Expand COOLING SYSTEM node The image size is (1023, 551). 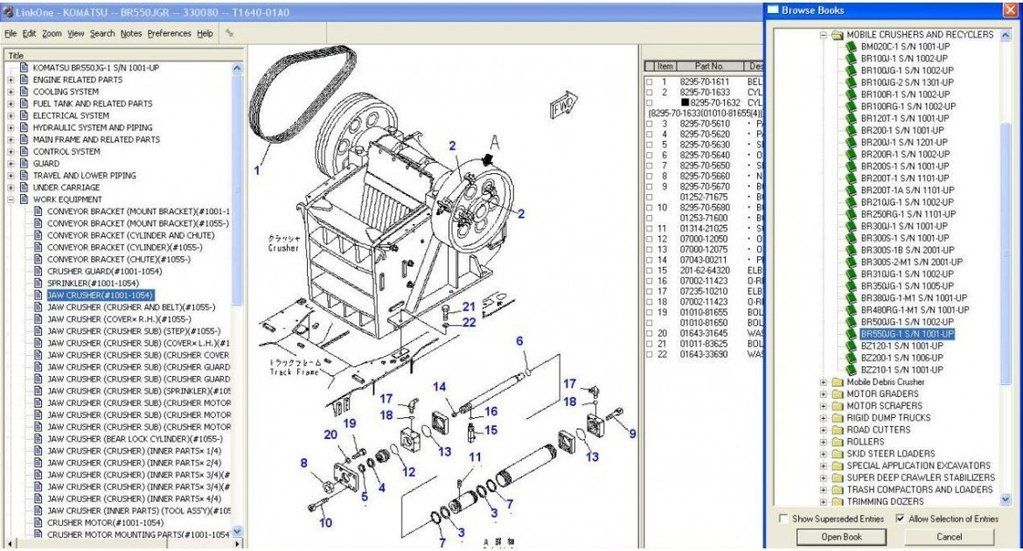[10, 92]
